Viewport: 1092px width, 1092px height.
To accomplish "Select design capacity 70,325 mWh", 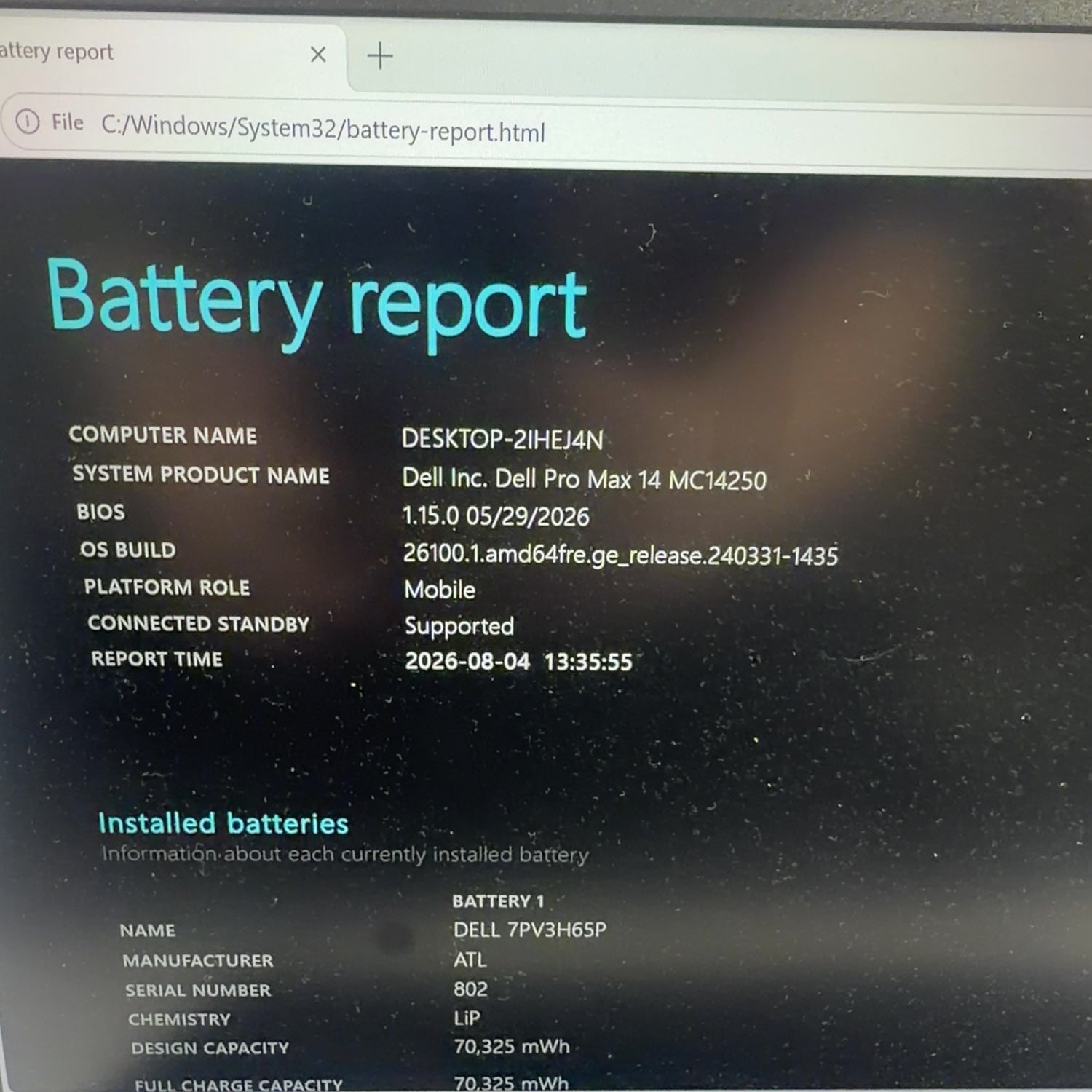I will 512,1047.
